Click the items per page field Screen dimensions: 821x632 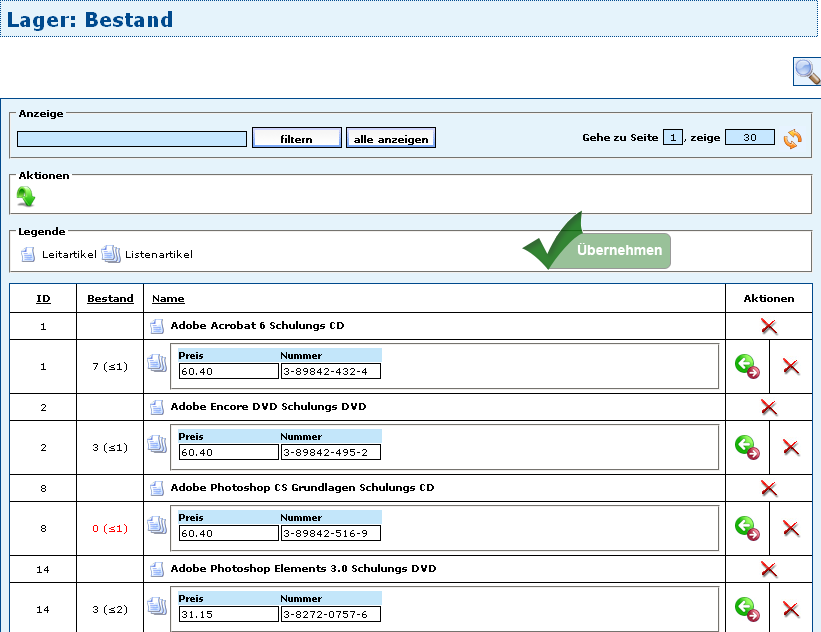[749, 138]
